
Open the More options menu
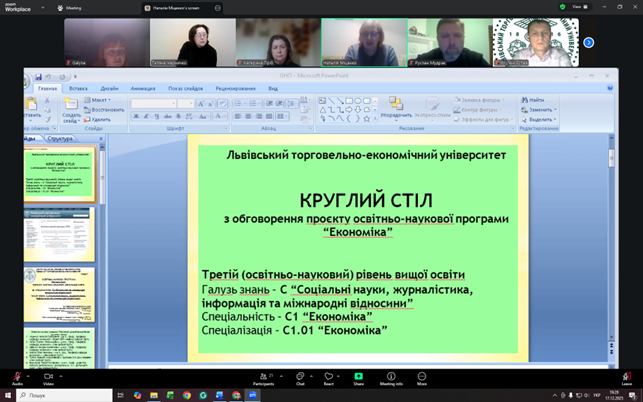pyautogui.click(x=421, y=376)
